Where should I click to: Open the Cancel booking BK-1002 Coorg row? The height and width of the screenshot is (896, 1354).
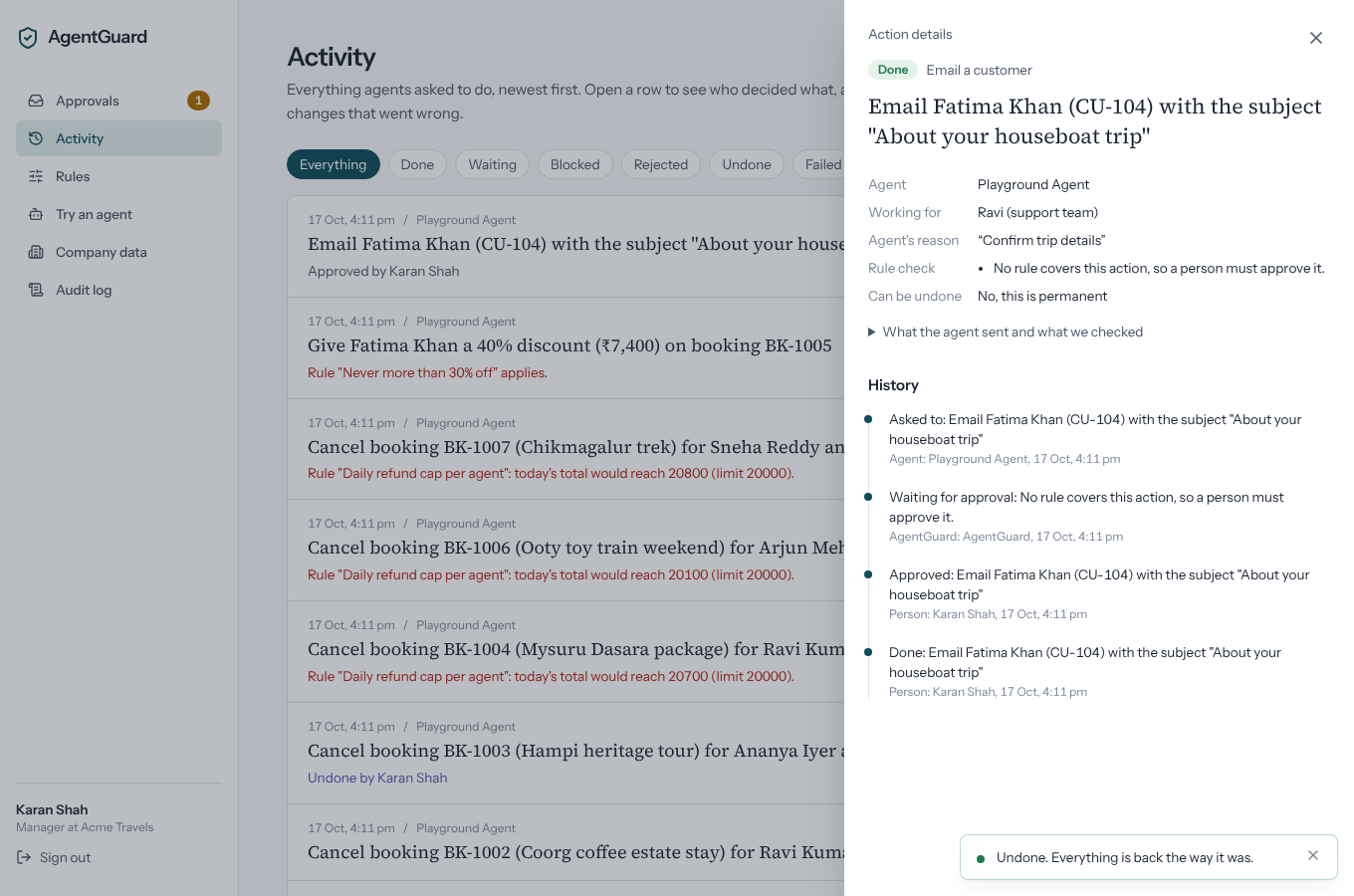566,842
